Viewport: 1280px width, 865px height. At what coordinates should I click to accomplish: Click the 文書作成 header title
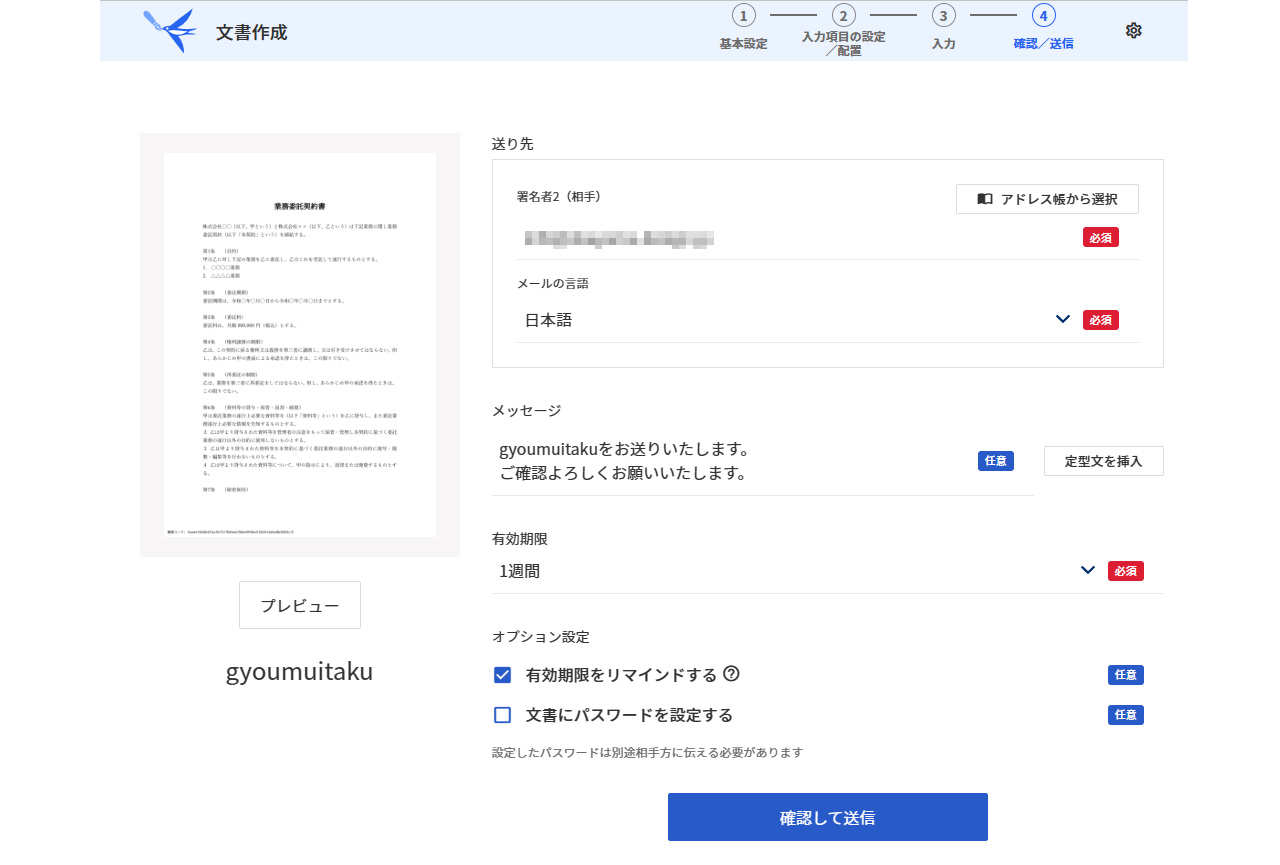(251, 32)
